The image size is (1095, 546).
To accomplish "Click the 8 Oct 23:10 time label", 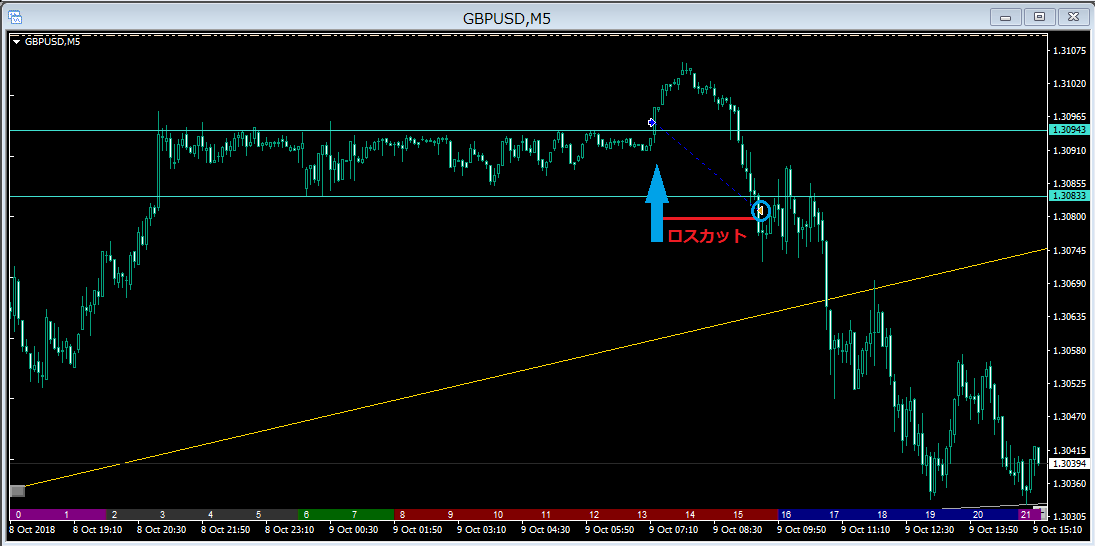I will pos(291,530).
